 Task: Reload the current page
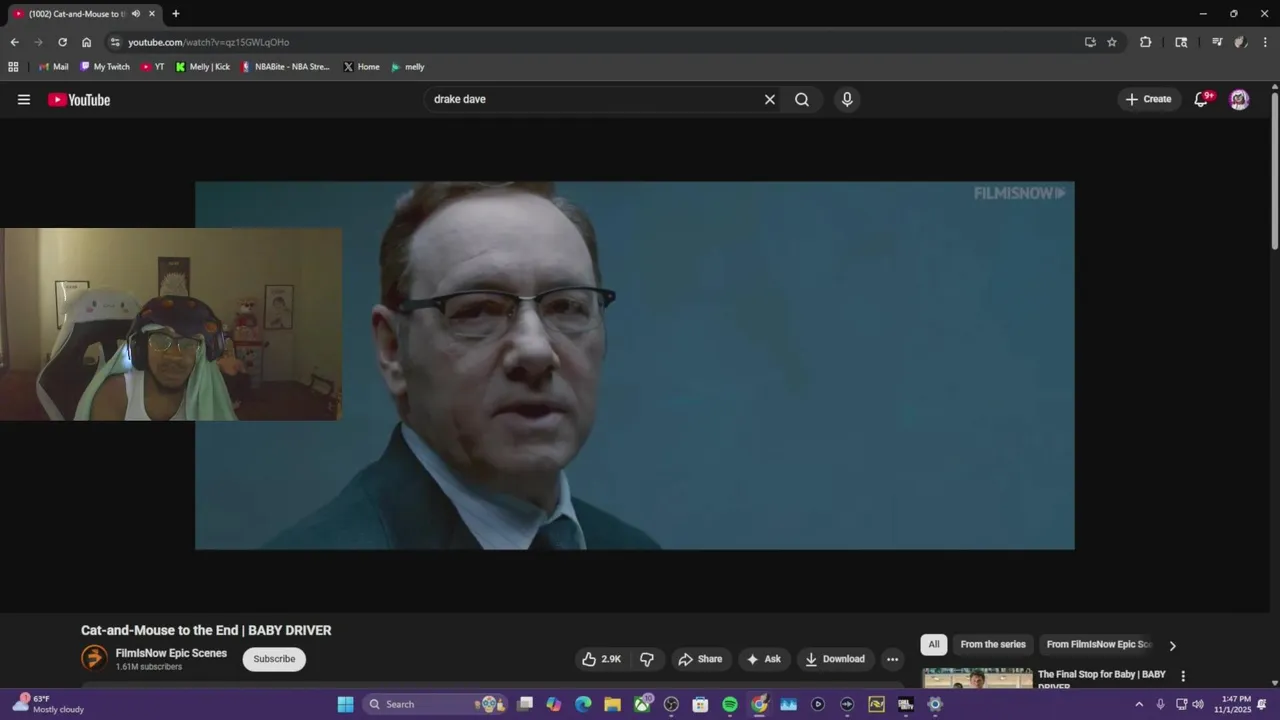(x=62, y=42)
